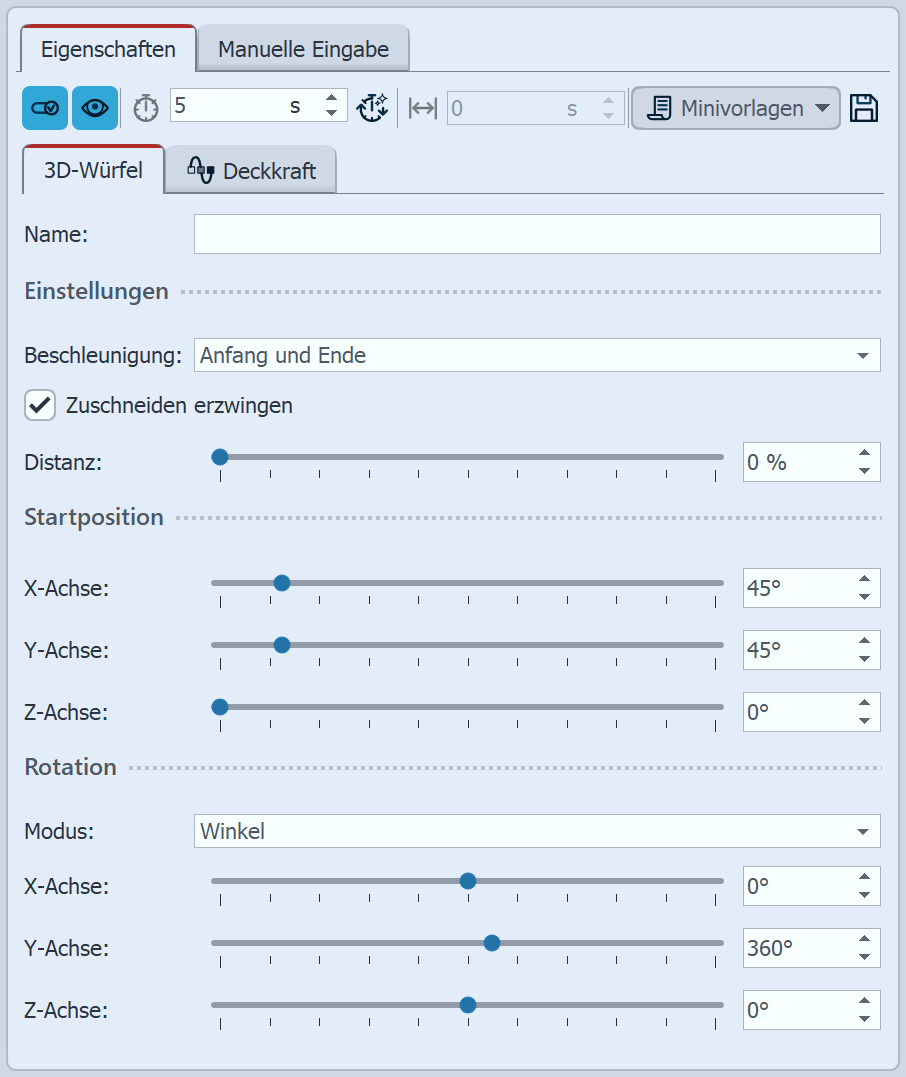The image size is (906, 1077).
Task: Increase Rotation Z-Achse with up arrow
Action: tap(864, 1001)
